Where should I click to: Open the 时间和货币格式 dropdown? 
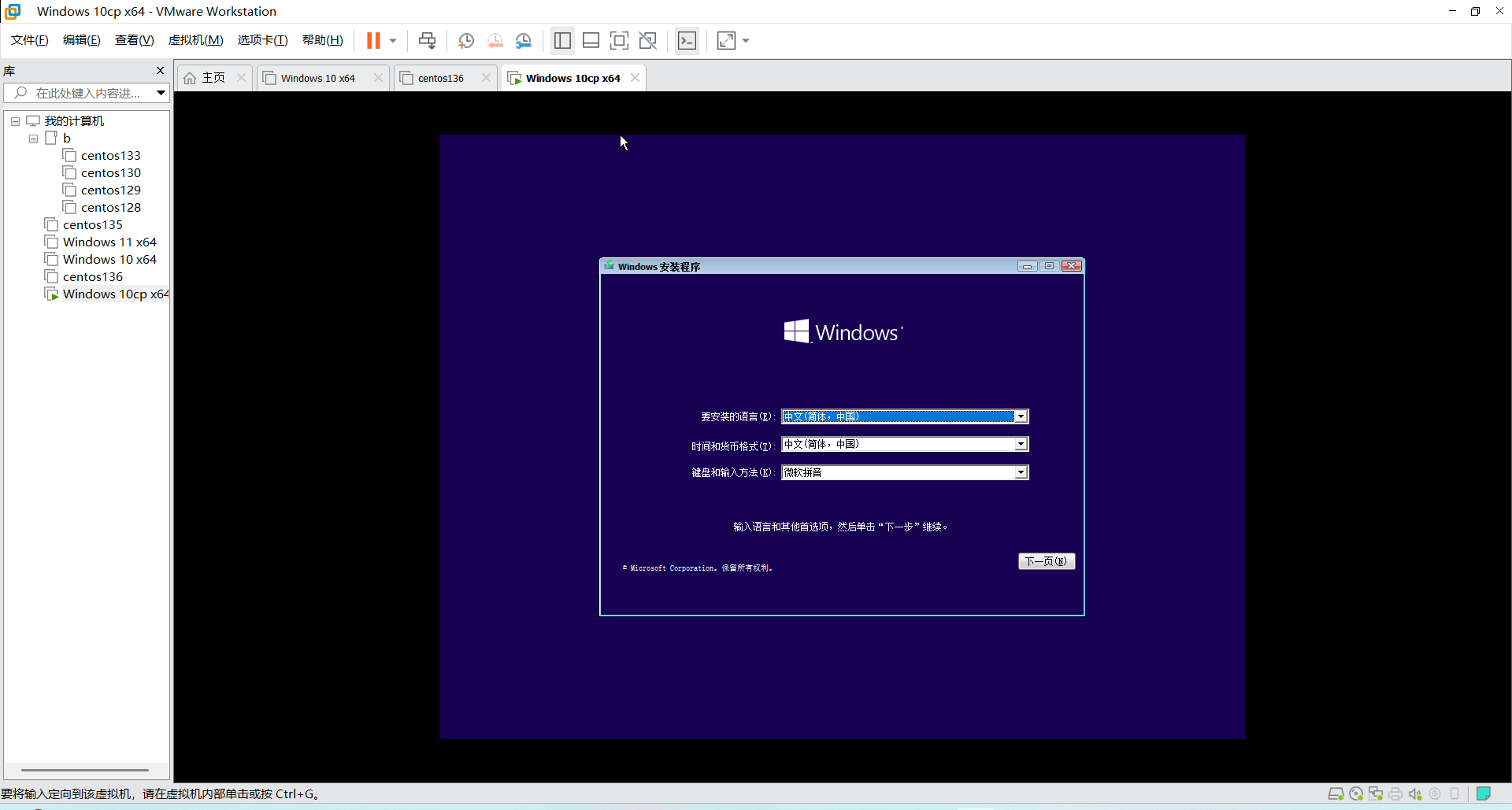pyautogui.click(x=905, y=444)
